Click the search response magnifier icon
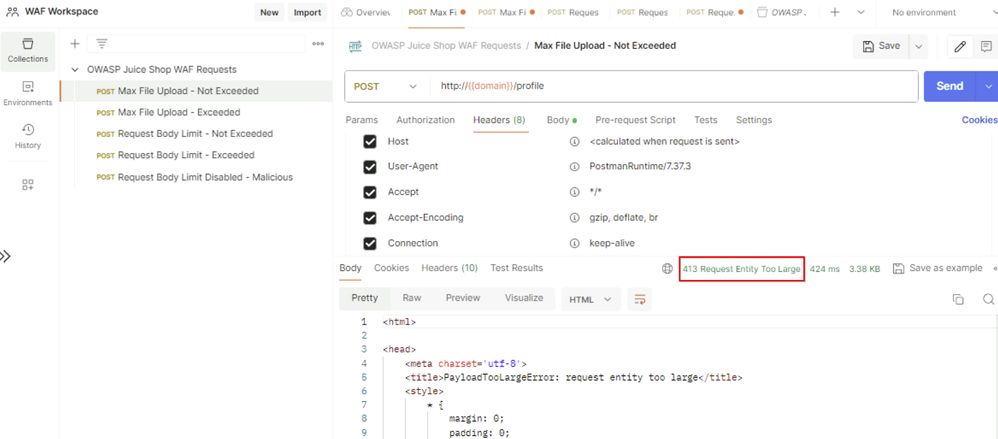The height and width of the screenshot is (439, 998). coord(988,299)
